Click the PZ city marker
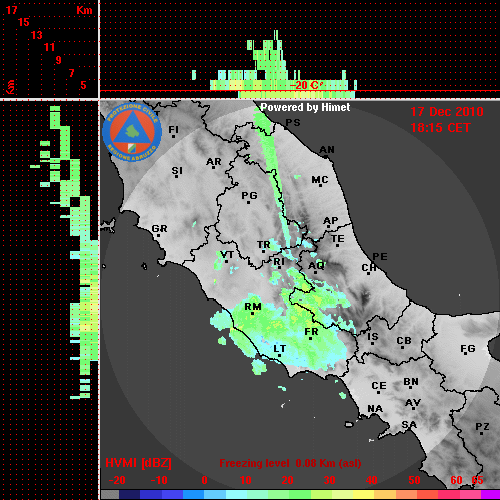This screenshot has height=500, width=500. click(x=482, y=433)
